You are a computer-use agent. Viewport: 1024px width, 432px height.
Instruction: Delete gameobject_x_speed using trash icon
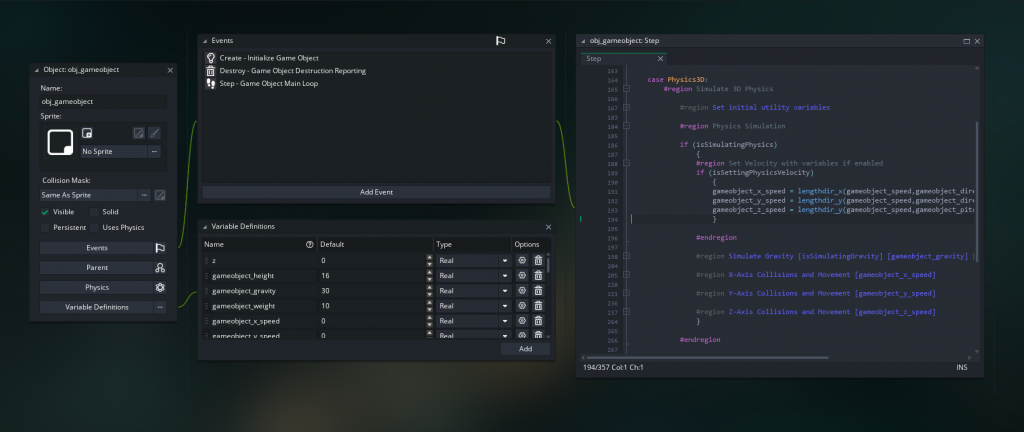[x=538, y=320]
